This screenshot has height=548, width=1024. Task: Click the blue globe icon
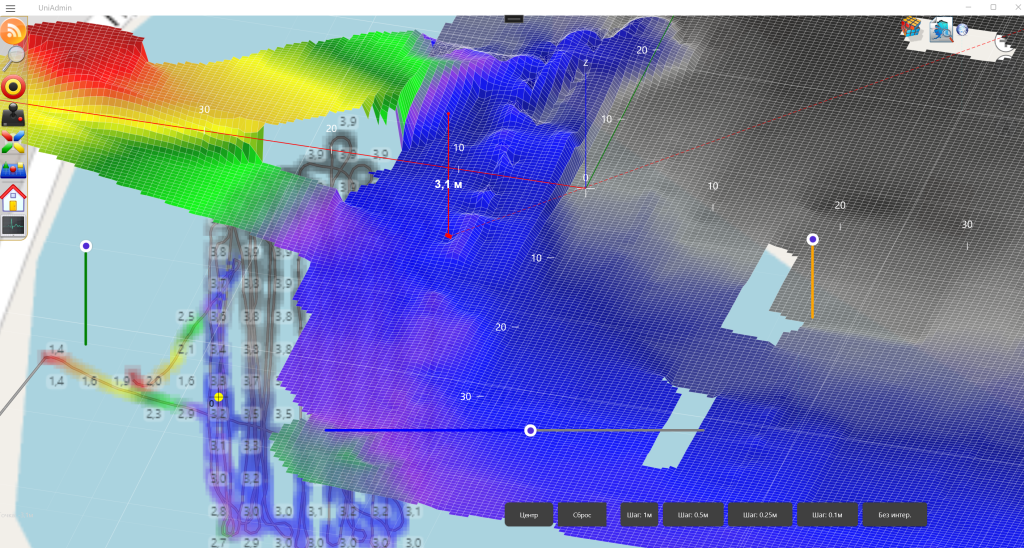(x=962, y=28)
